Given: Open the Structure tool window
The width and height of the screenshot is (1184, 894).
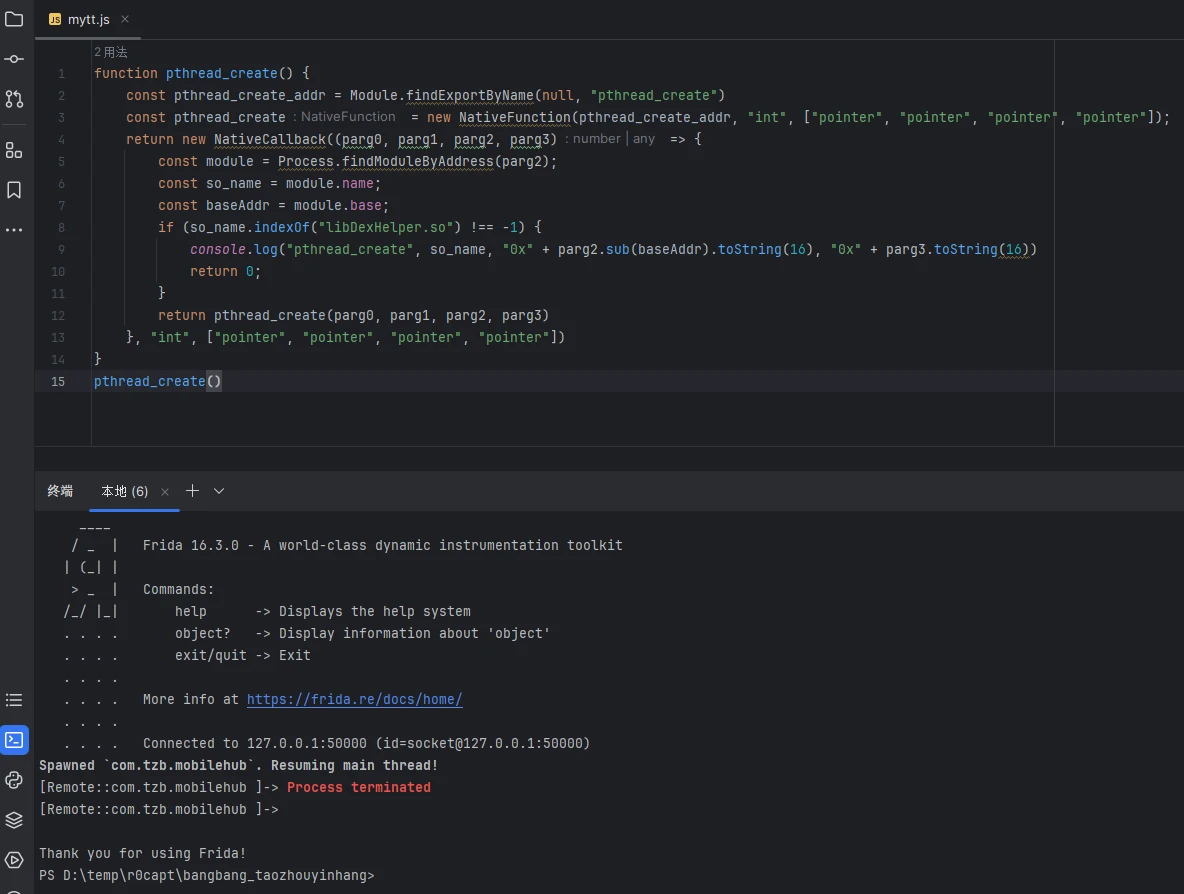Looking at the screenshot, I should coord(14,150).
